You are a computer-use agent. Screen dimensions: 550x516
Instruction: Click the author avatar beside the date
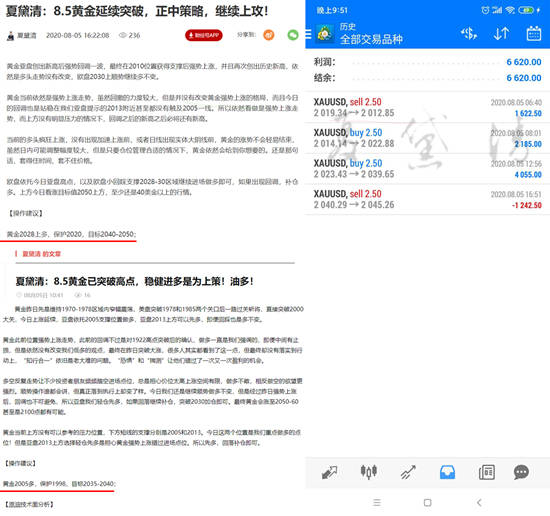11,35
